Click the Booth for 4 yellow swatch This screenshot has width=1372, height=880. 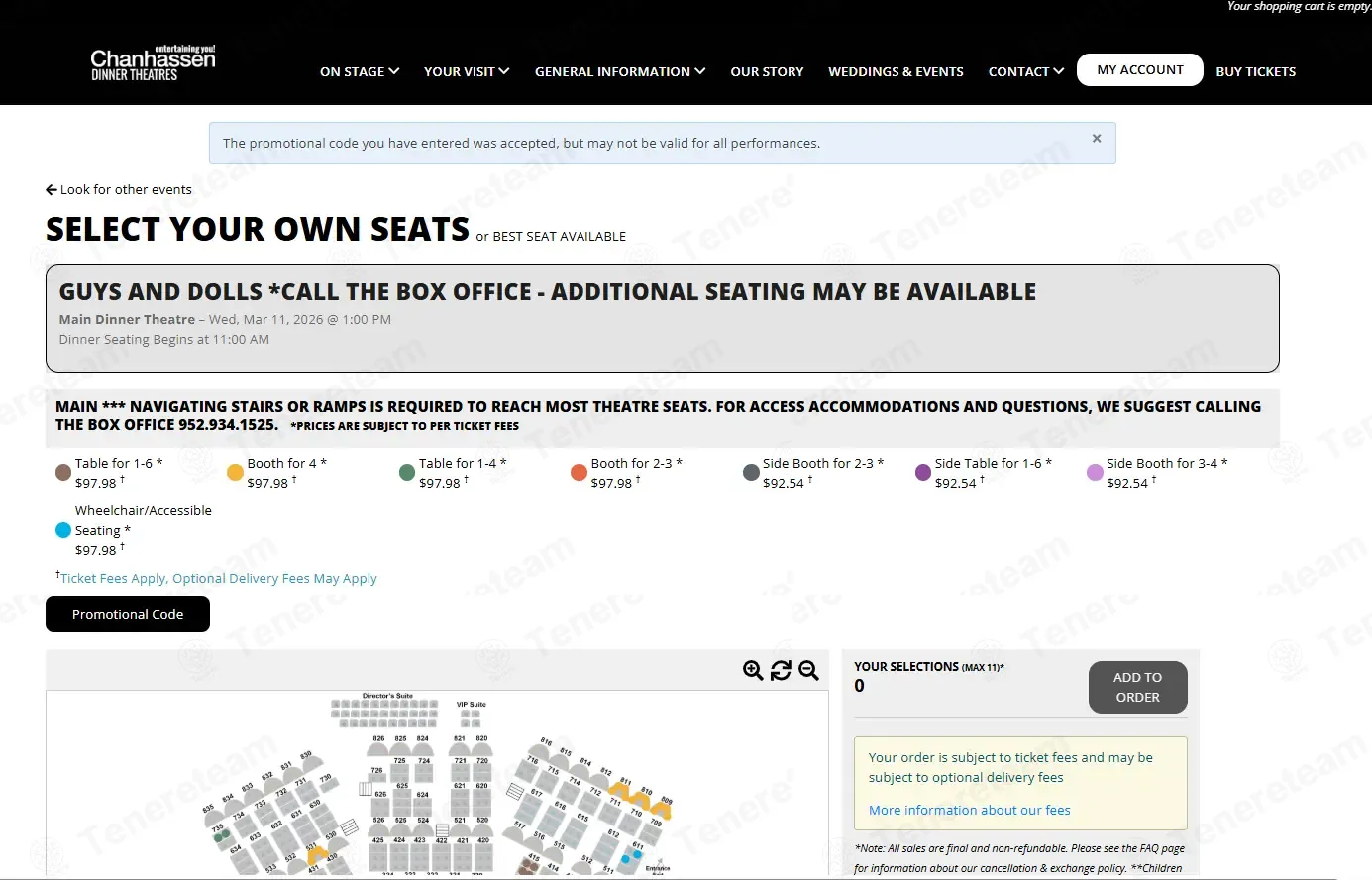(235, 473)
